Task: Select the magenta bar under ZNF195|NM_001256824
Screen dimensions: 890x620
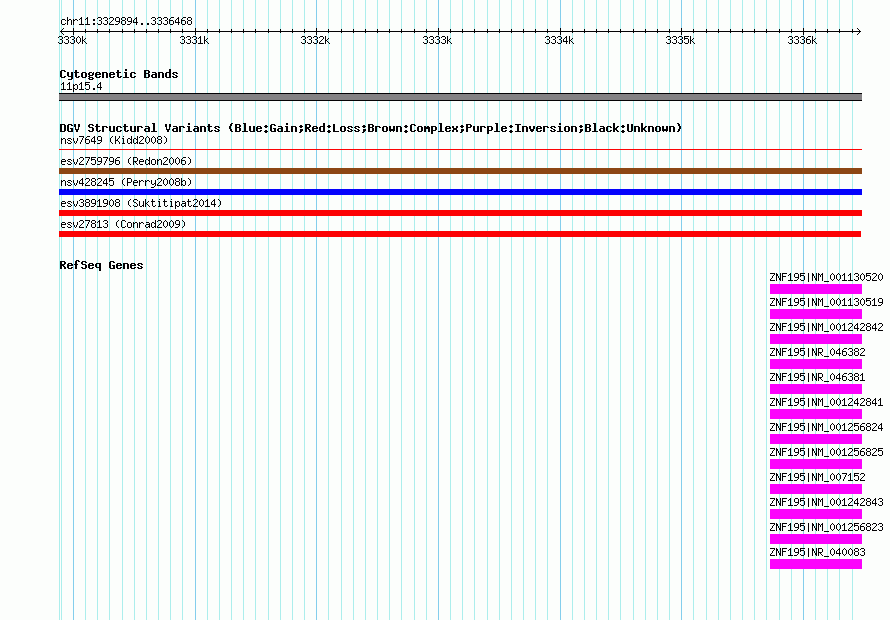Action: (x=816, y=439)
